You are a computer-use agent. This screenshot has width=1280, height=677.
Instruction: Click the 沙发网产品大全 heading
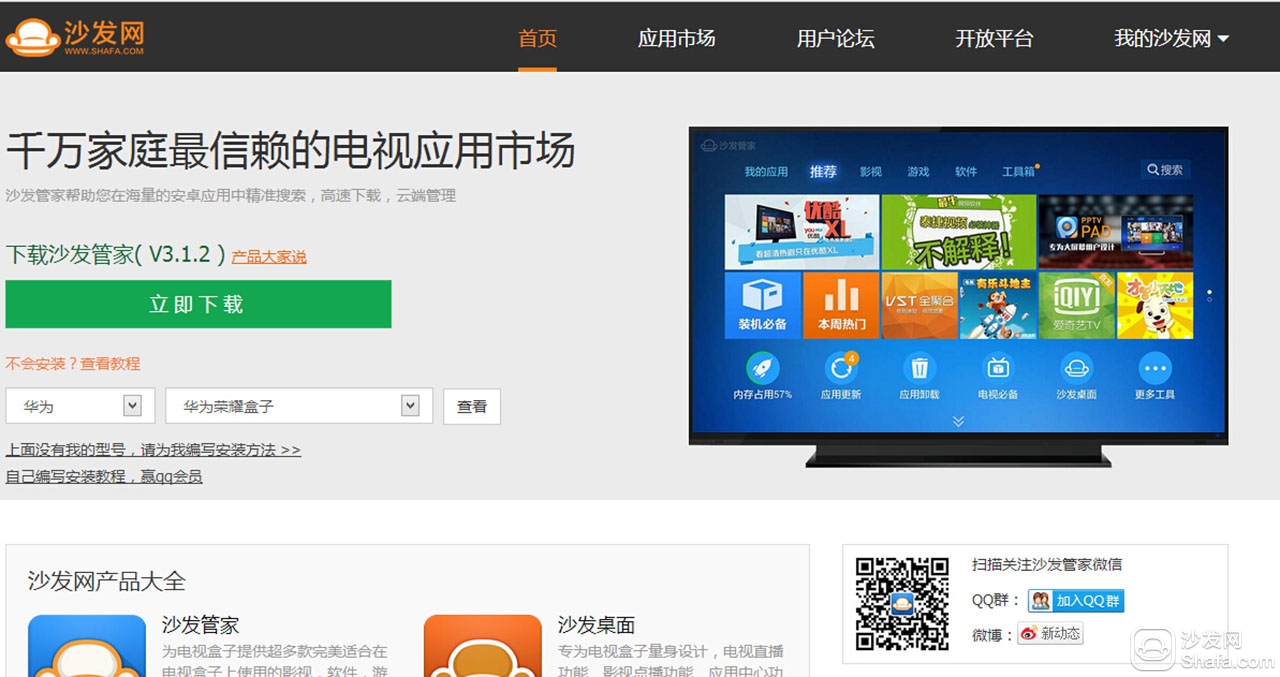(x=107, y=581)
